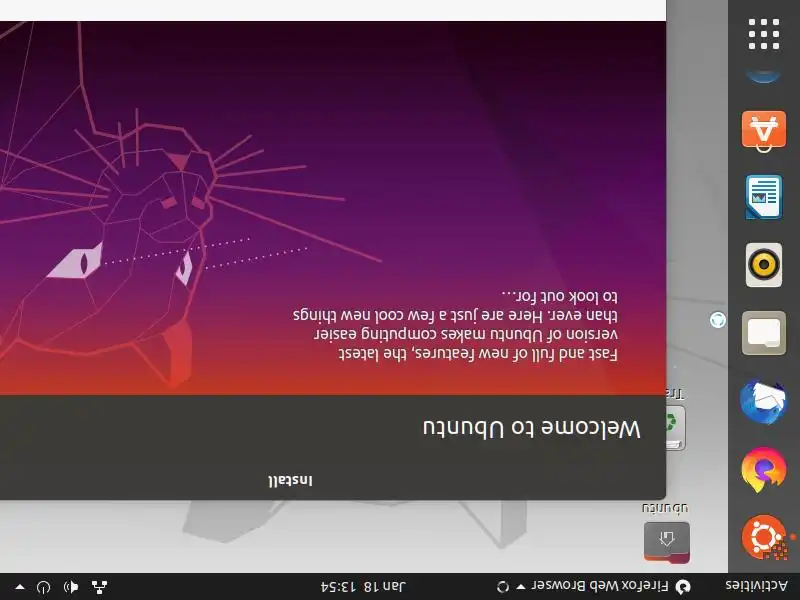This screenshot has height=600, width=800.
Task: Launch Rhythmbox music player
Action: click(x=764, y=265)
